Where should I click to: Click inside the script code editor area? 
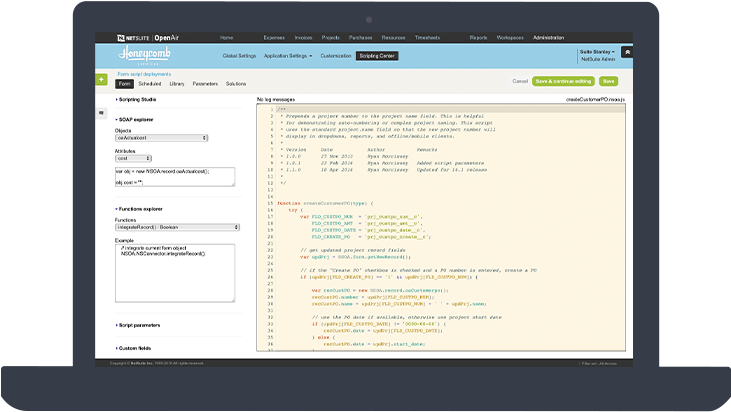pyautogui.click(x=440, y=230)
